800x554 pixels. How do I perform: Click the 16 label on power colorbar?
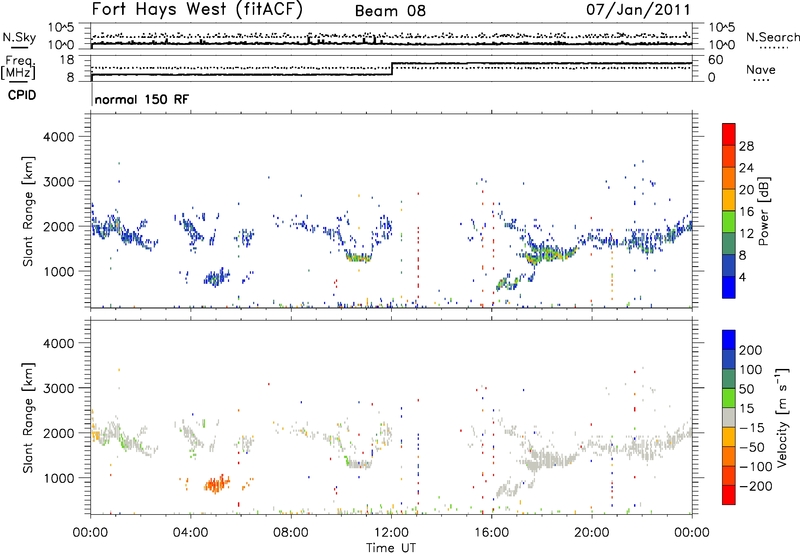tap(746, 212)
